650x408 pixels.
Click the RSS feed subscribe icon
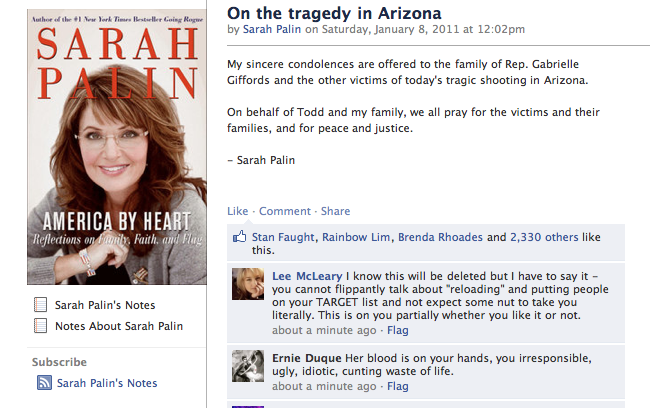click(x=44, y=382)
